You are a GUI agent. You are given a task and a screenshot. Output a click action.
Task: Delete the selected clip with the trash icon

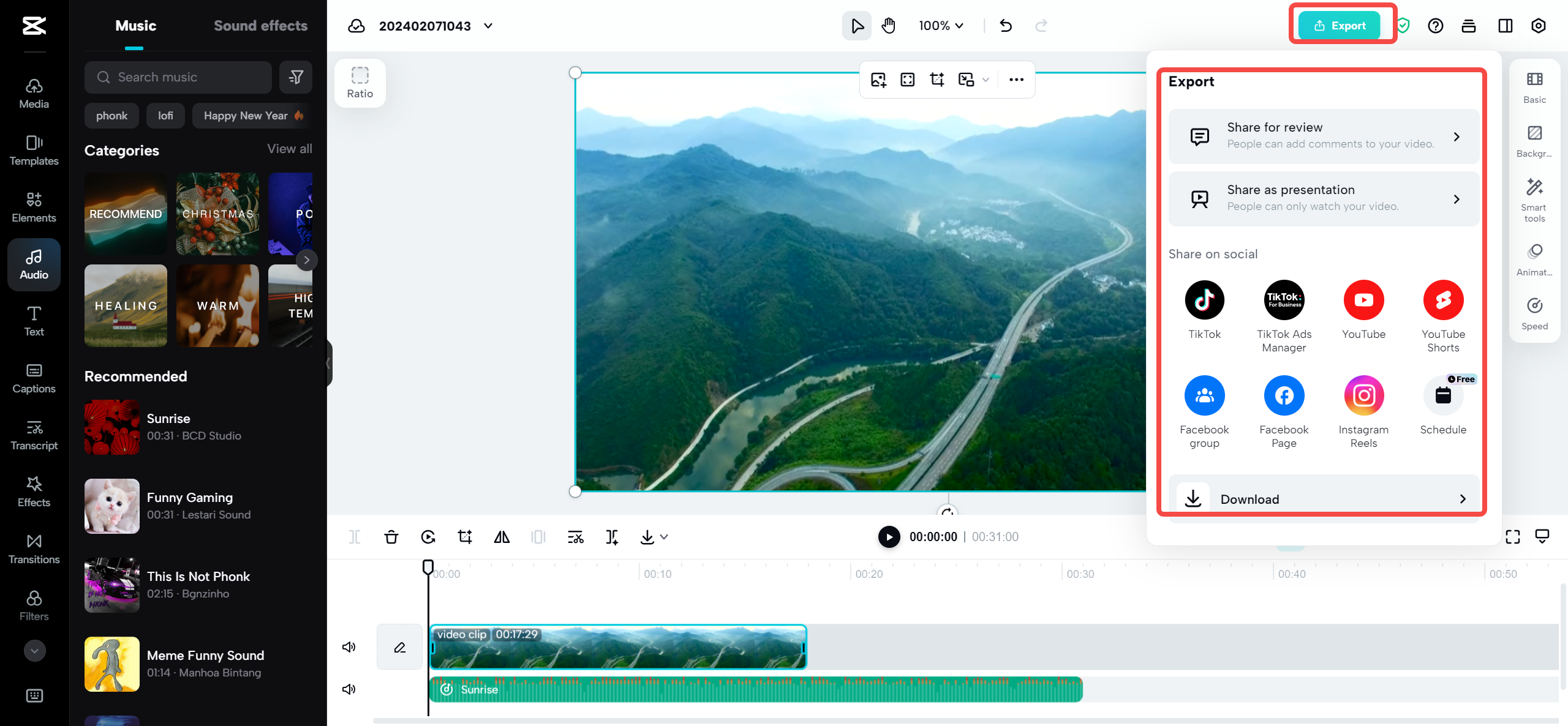pyautogui.click(x=391, y=537)
